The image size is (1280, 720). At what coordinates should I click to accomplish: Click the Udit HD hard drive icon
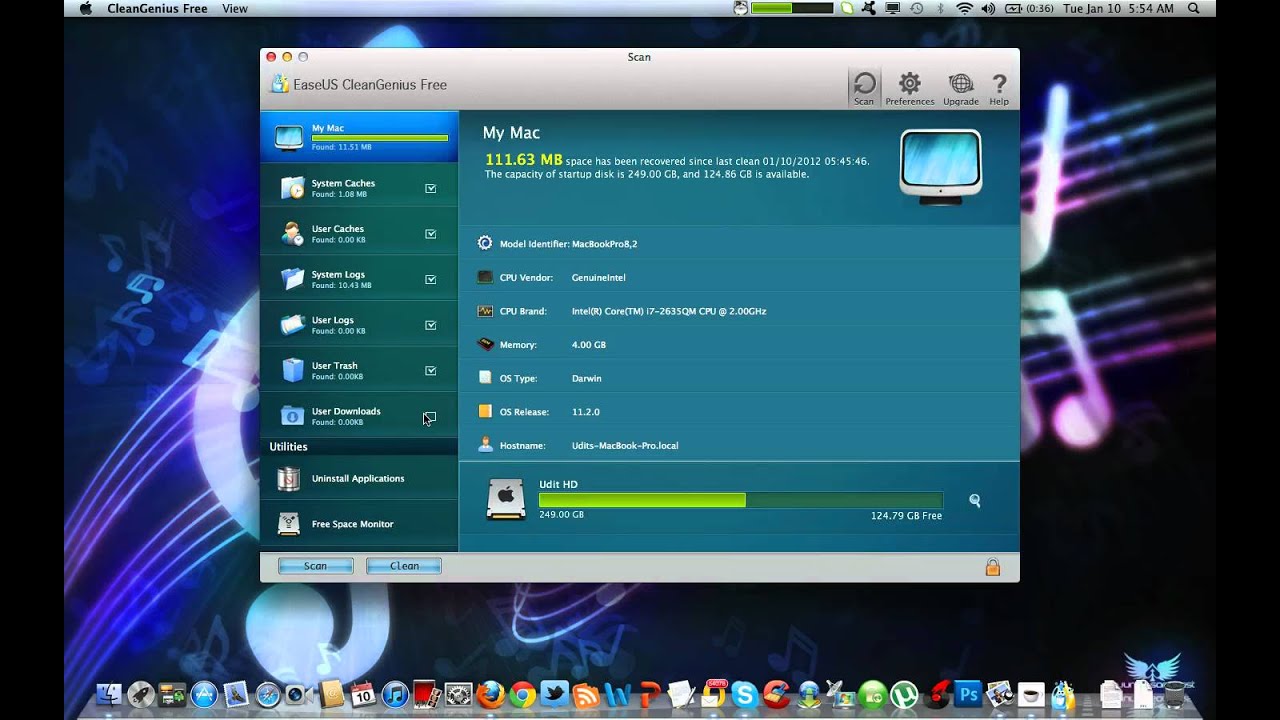point(506,498)
